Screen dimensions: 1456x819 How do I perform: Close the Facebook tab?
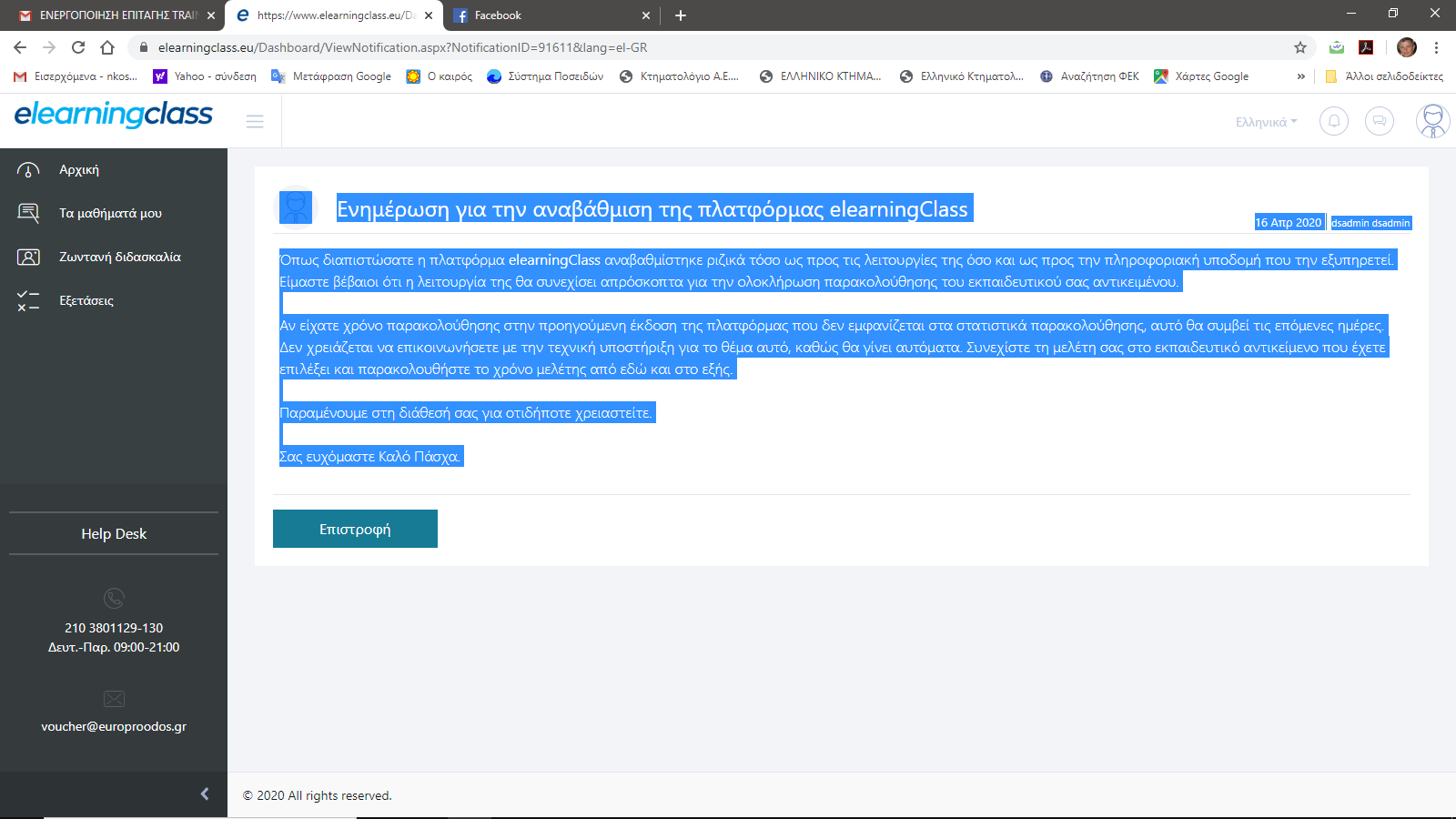[x=646, y=15]
